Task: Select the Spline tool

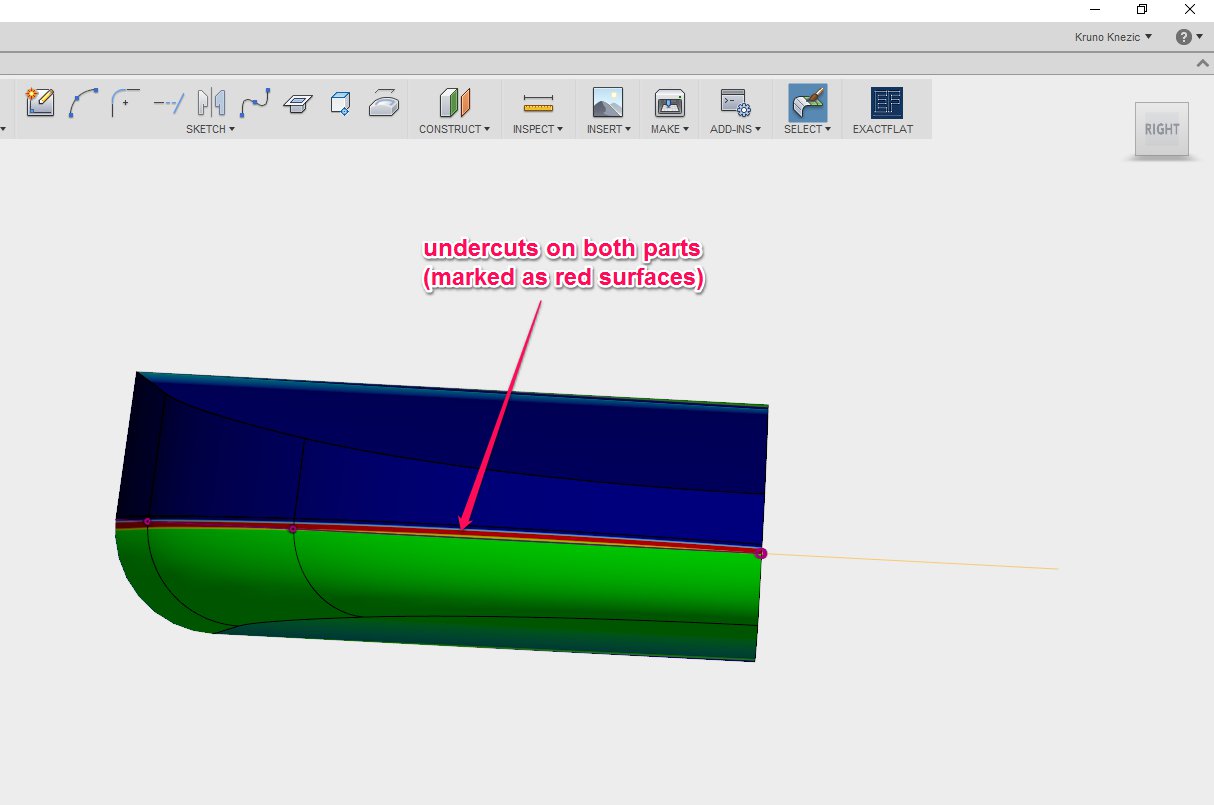Action: click(254, 101)
